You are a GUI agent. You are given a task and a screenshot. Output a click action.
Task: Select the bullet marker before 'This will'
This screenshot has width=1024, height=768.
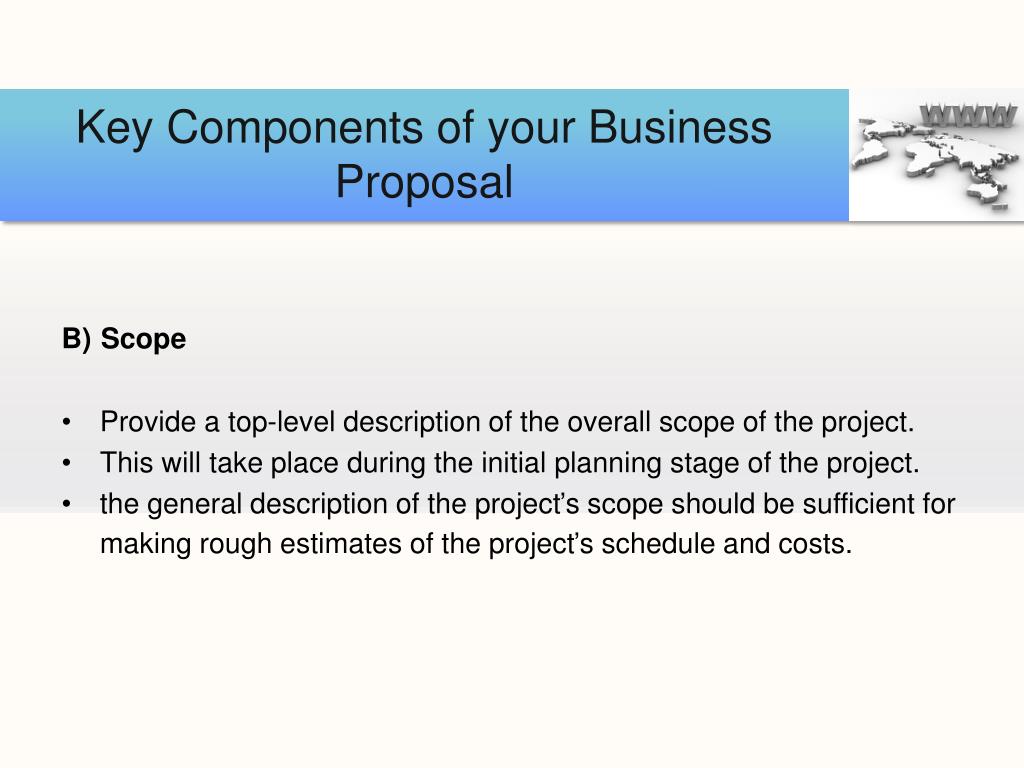point(67,464)
